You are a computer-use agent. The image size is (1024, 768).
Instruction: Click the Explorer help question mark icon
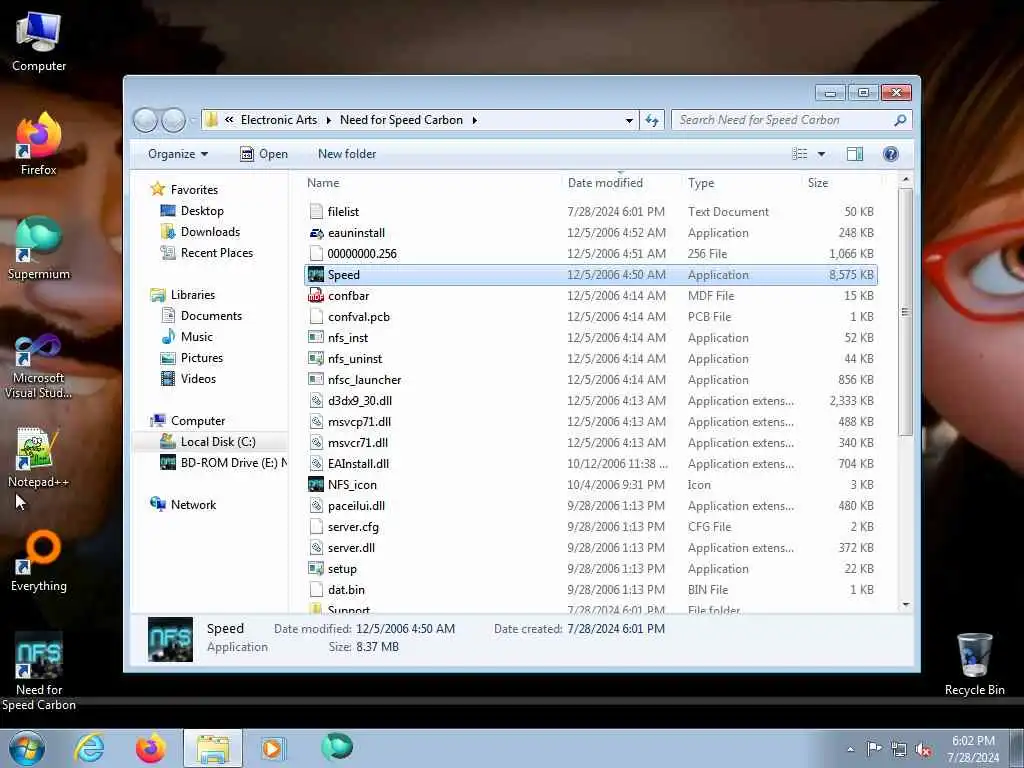click(x=890, y=154)
